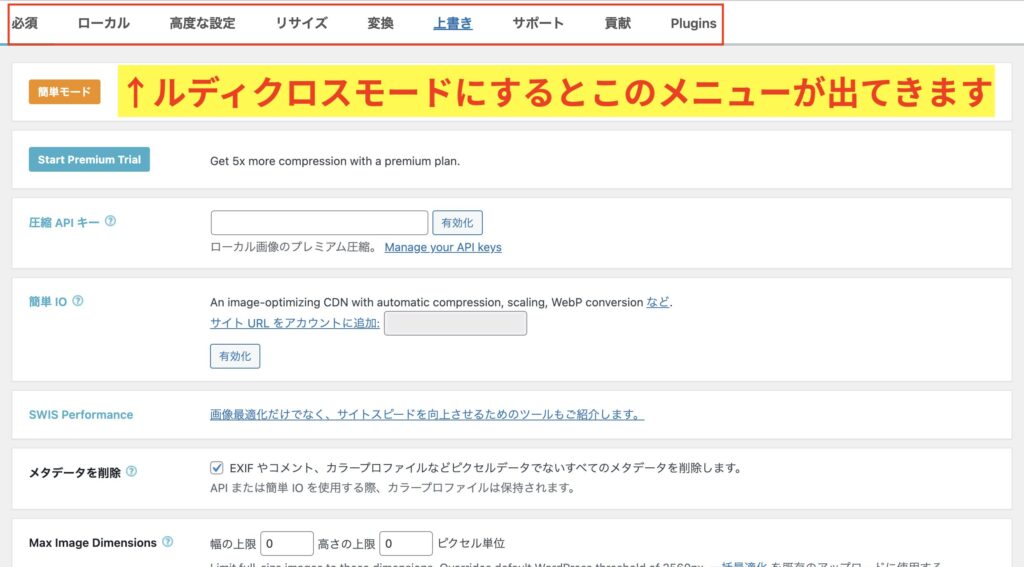Switch to the ローカル tab
This screenshot has width=1024, height=567.
pos(103,23)
